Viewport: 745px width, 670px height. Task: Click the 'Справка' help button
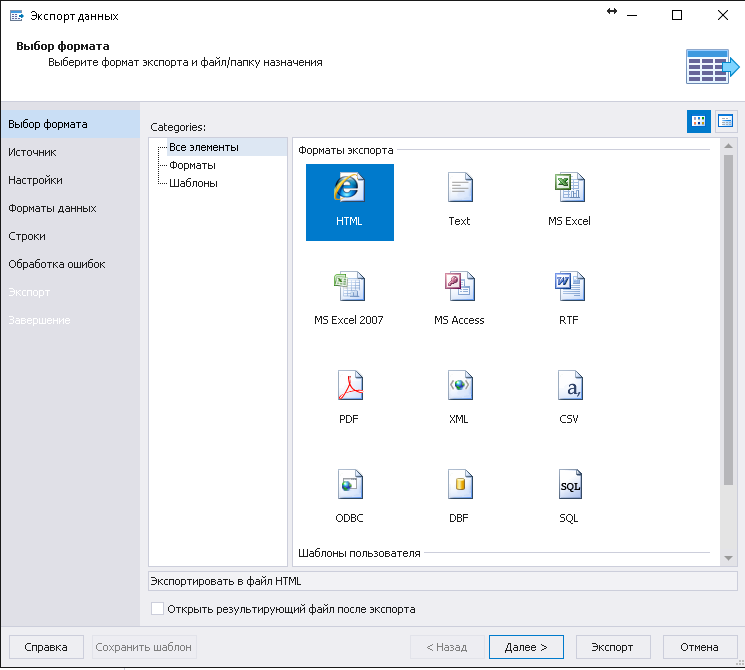click(x=46, y=647)
